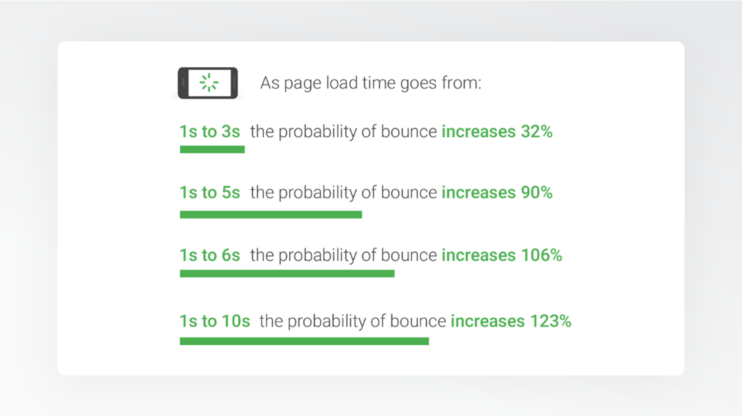Screen dimensions: 742x416
Task: Click the heading 'As page load time goes from:'
Action: tap(371, 83)
